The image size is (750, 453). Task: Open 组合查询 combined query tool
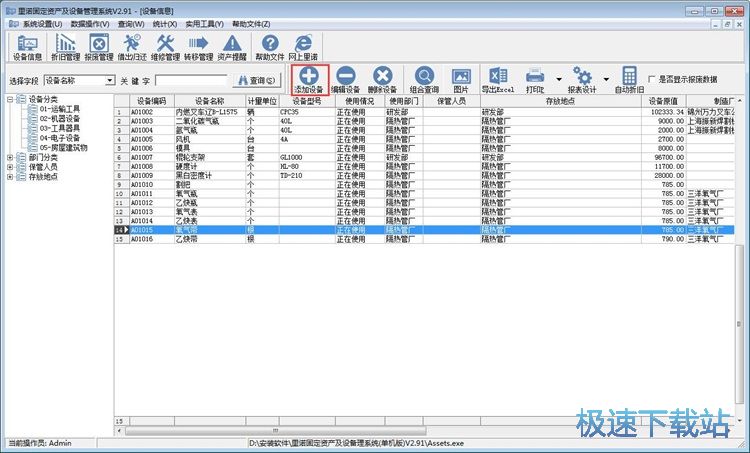point(424,76)
